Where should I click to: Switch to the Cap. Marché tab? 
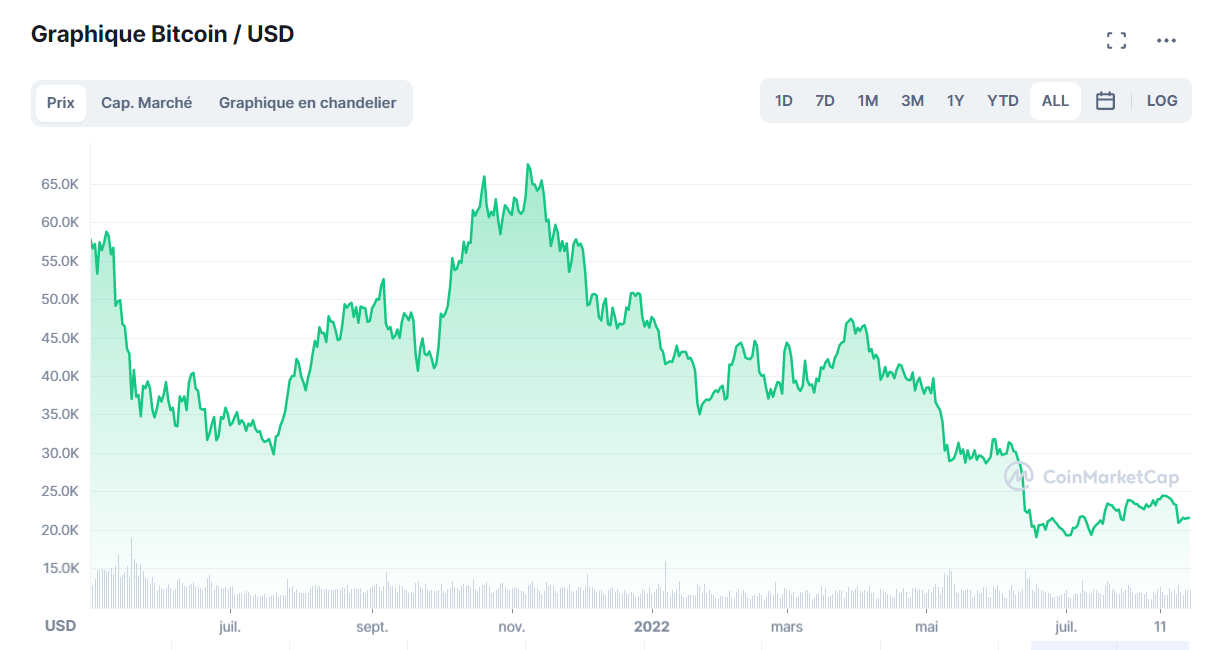point(146,102)
